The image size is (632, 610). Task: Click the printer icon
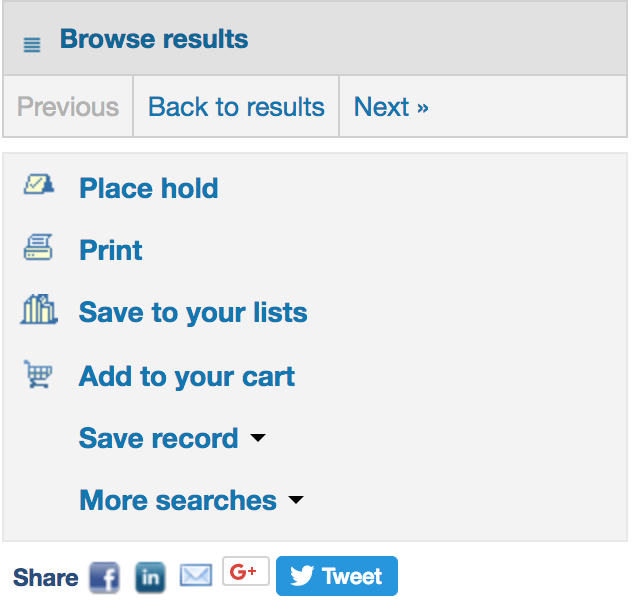point(38,247)
